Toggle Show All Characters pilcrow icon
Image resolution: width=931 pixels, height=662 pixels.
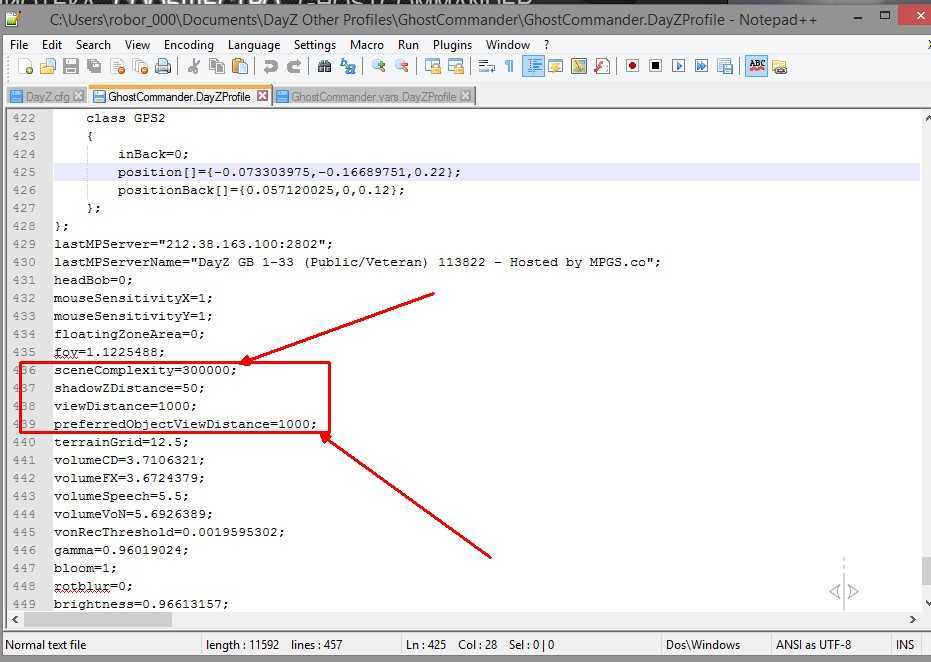509,67
